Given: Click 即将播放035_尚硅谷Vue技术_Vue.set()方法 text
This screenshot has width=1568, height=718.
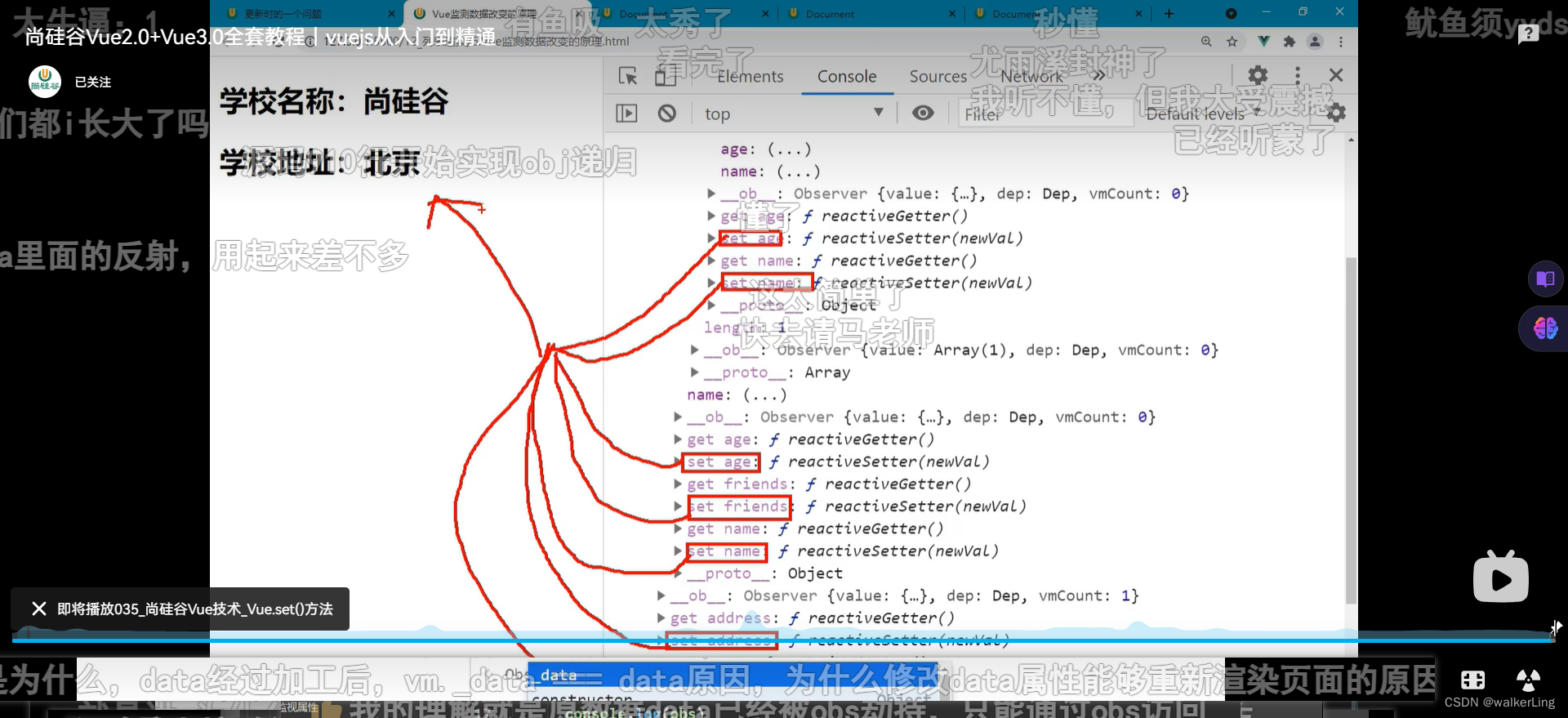Looking at the screenshot, I should (195, 609).
